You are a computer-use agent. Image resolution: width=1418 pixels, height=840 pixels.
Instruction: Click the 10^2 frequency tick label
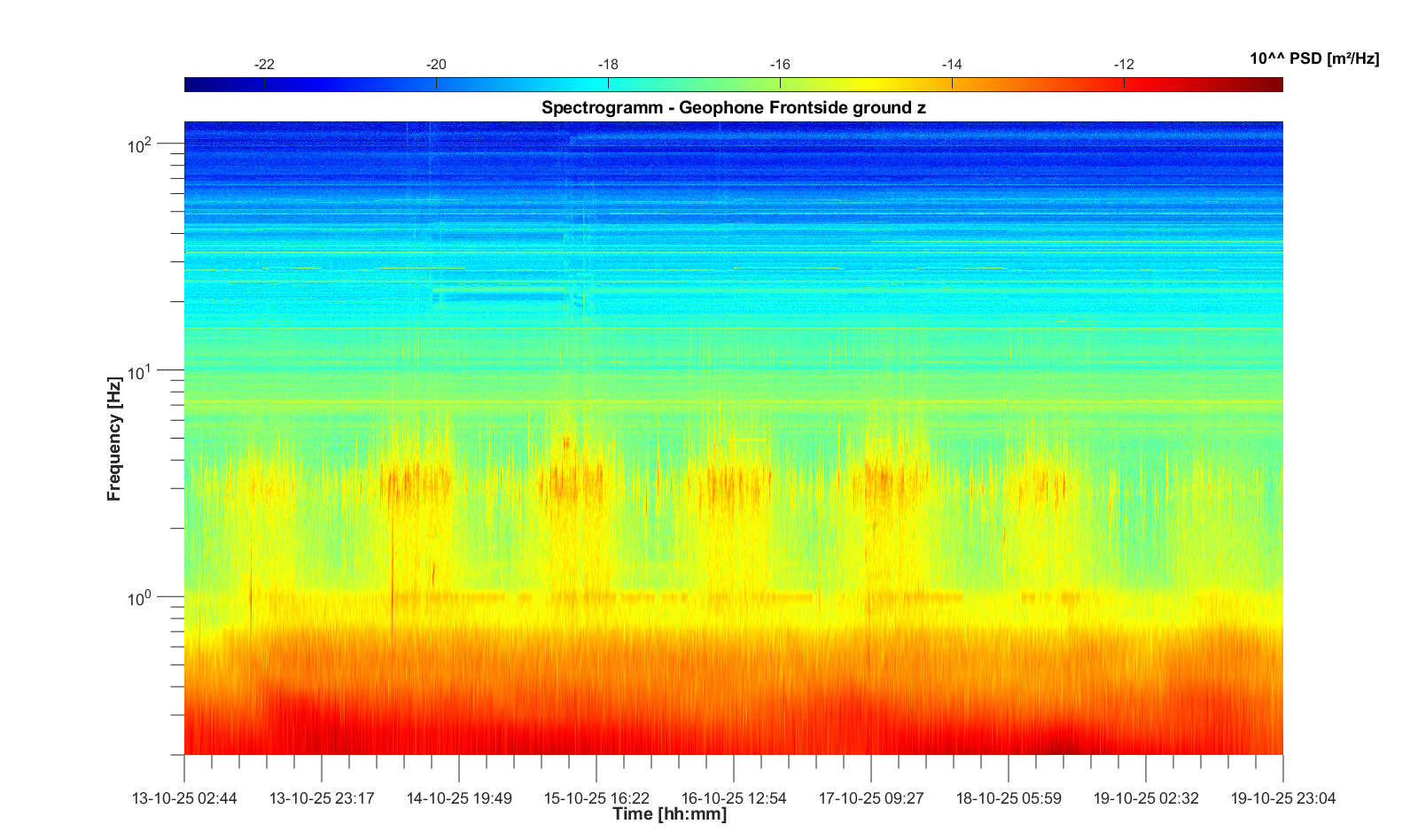[x=140, y=144]
